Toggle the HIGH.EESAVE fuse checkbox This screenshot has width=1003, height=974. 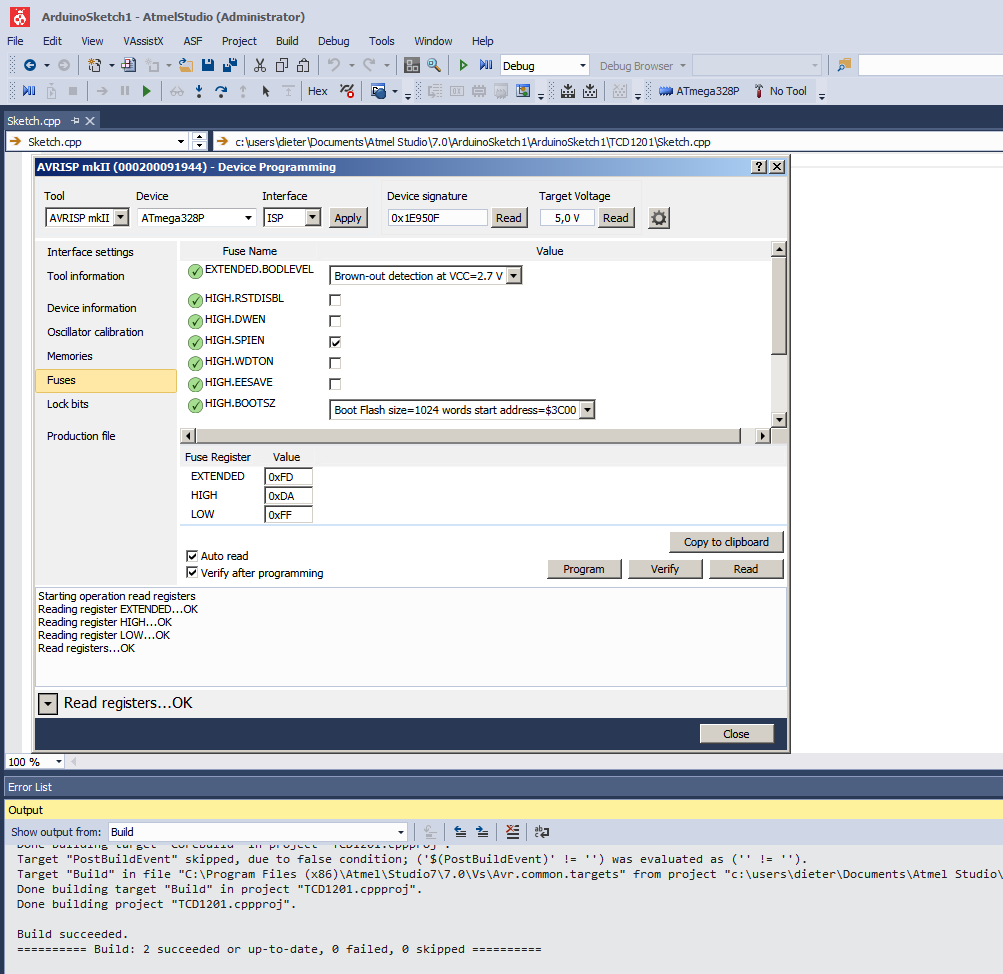[335, 384]
